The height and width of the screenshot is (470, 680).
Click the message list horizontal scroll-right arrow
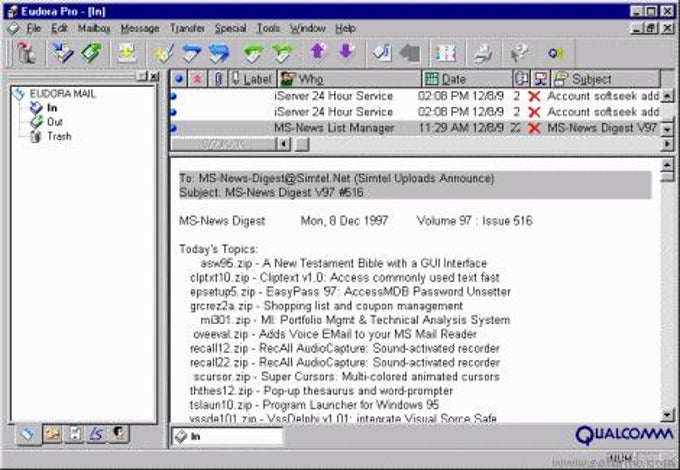pos(667,144)
